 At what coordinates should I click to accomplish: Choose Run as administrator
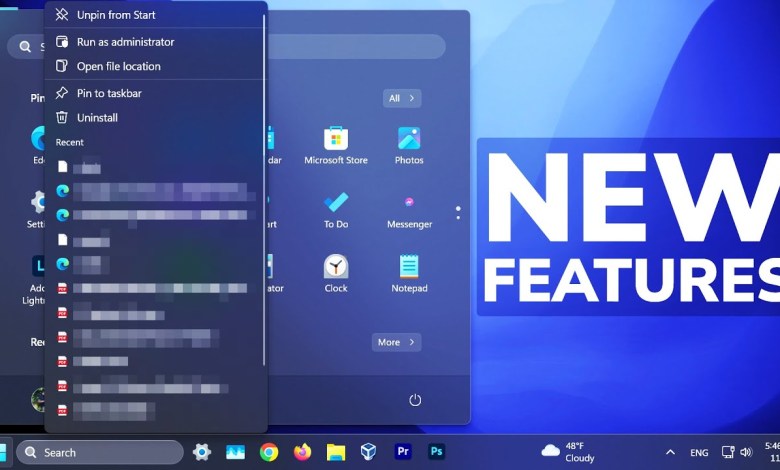tap(155, 42)
